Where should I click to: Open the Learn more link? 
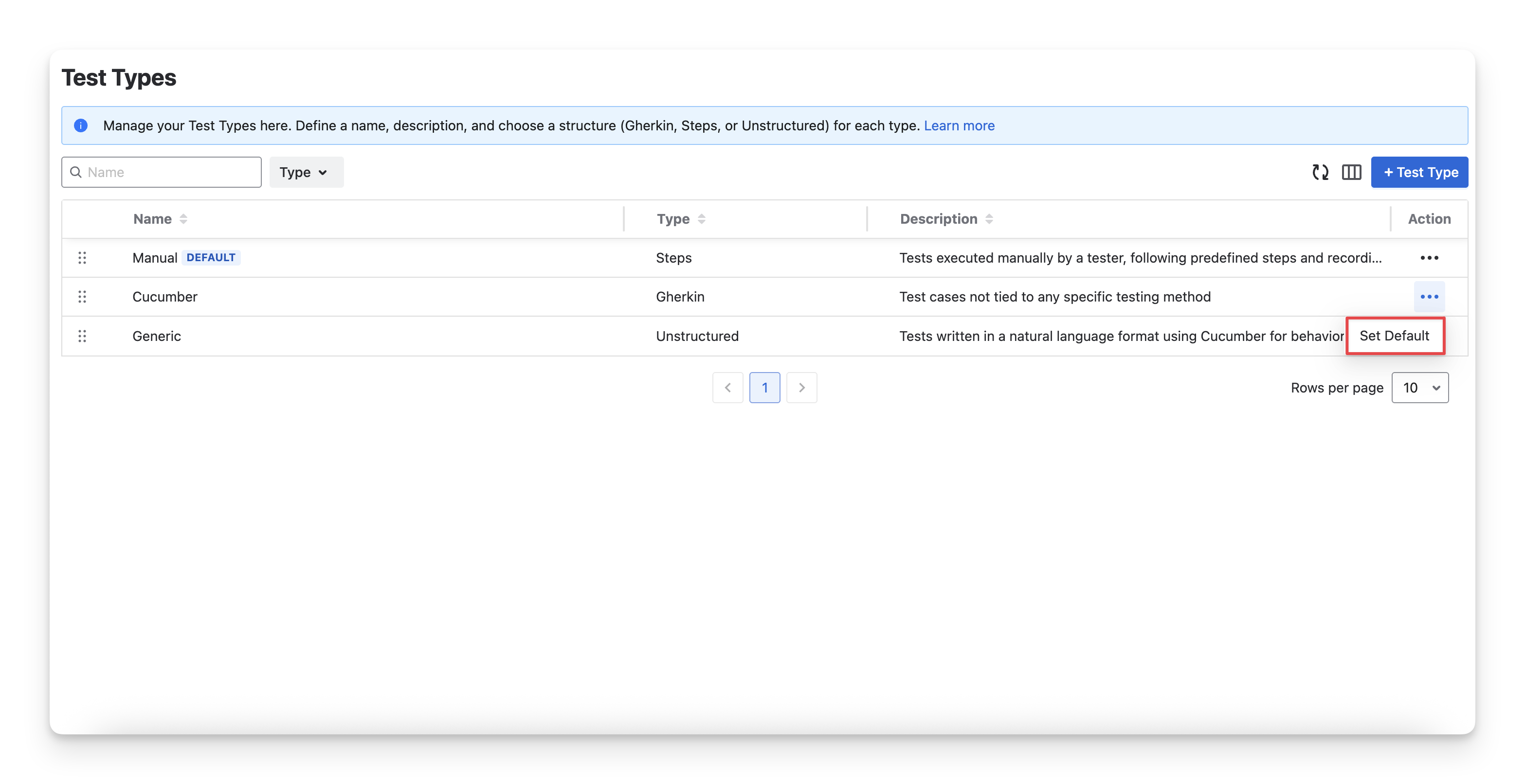[959, 125]
